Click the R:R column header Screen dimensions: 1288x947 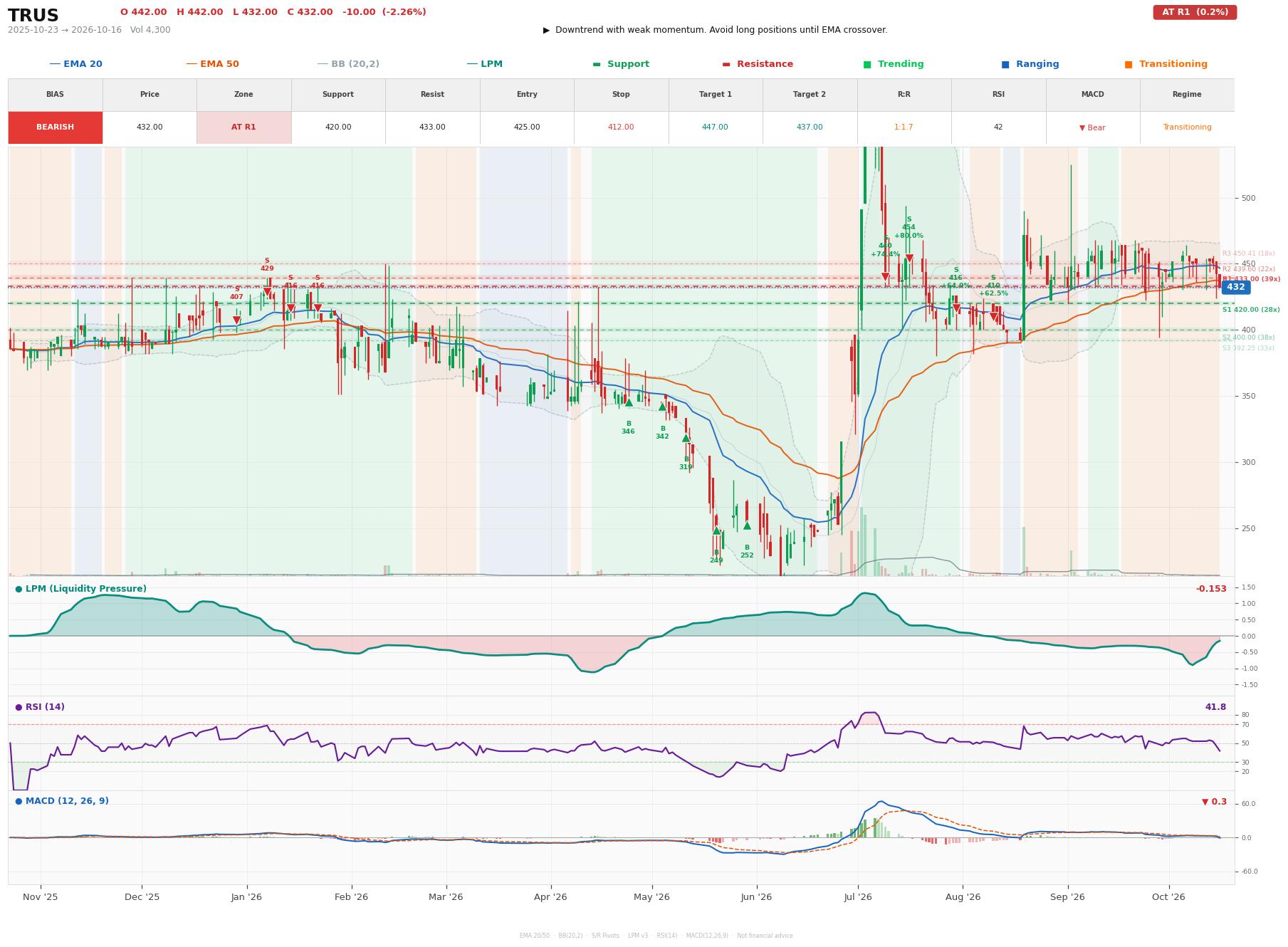[x=904, y=95]
